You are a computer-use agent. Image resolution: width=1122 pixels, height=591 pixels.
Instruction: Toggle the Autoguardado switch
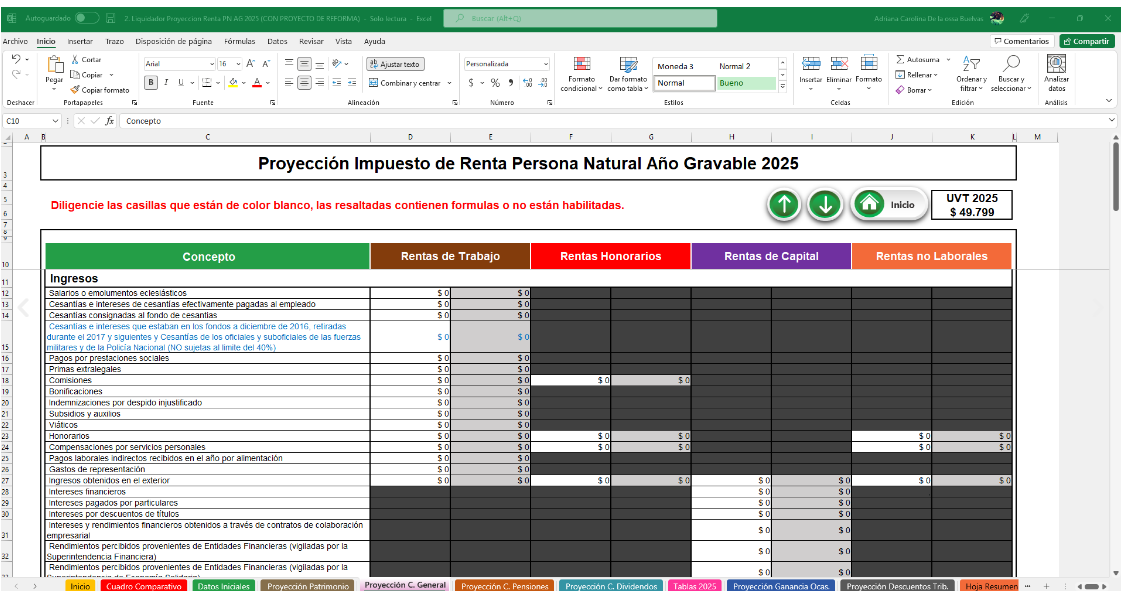[x=87, y=18]
